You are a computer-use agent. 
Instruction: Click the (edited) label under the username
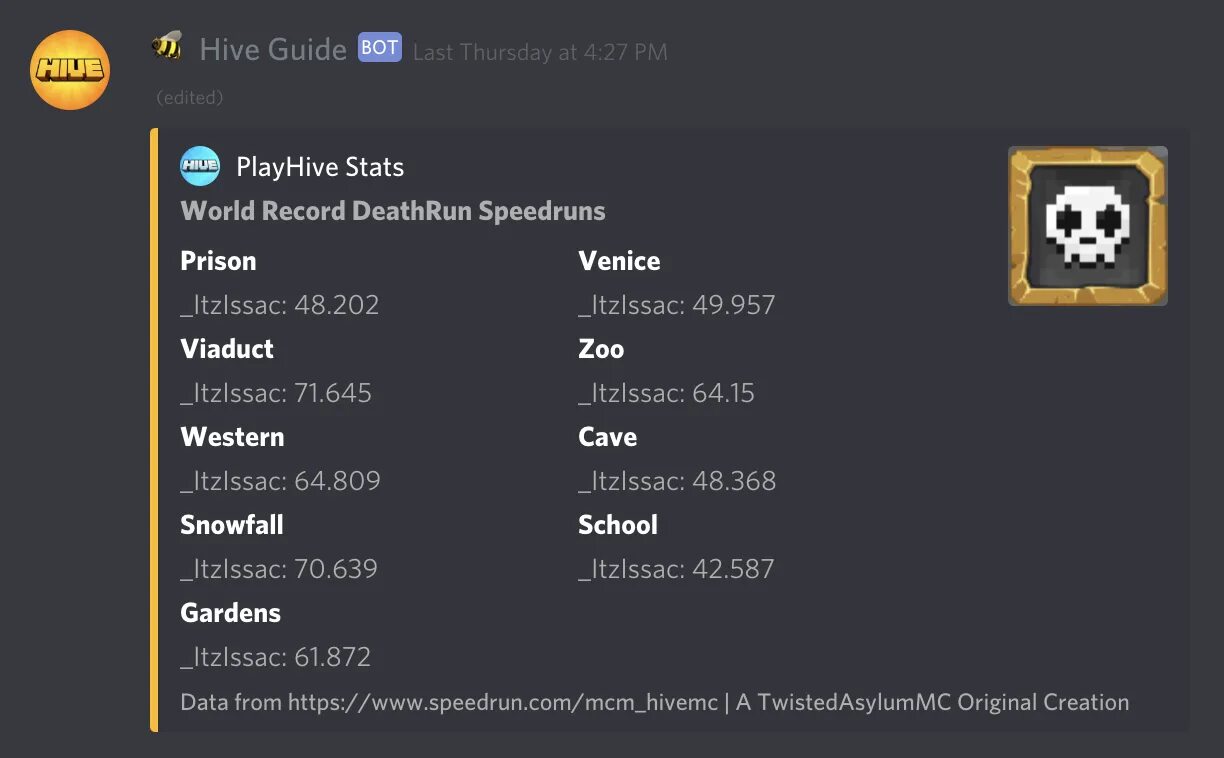(x=190, y=97)
